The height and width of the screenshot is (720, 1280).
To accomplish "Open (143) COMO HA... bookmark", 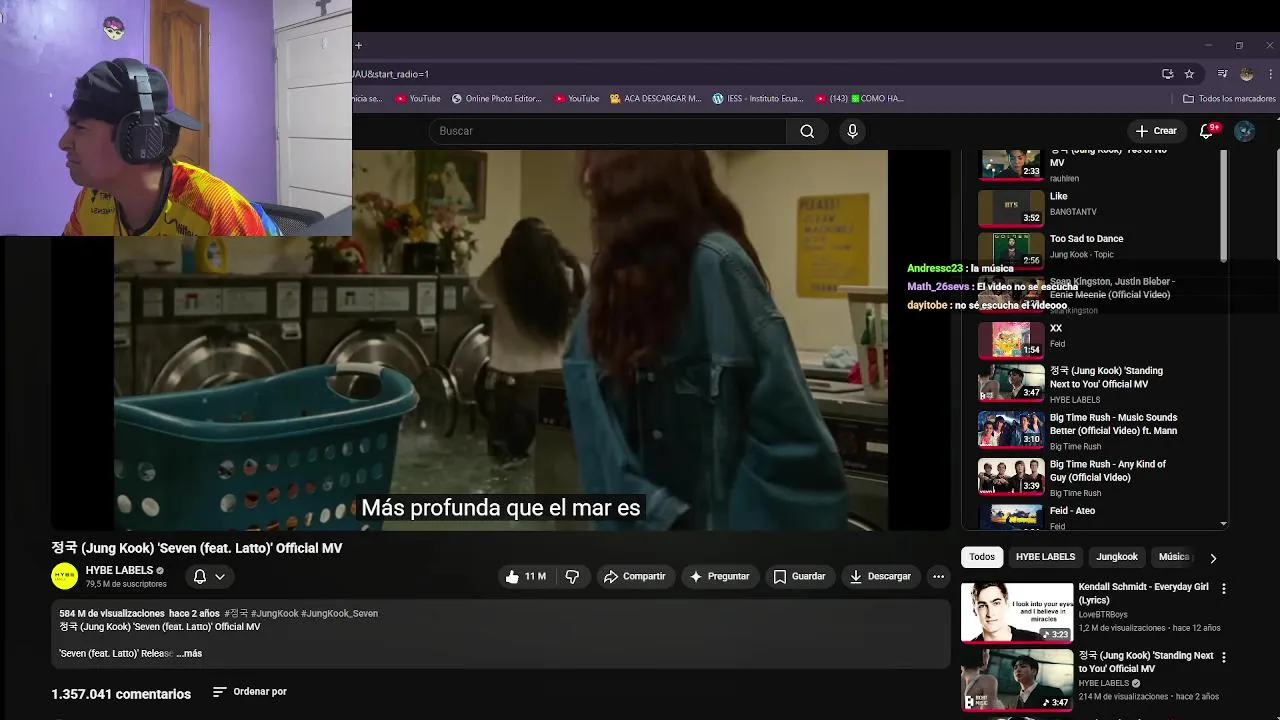I will [x=859, y=99].
